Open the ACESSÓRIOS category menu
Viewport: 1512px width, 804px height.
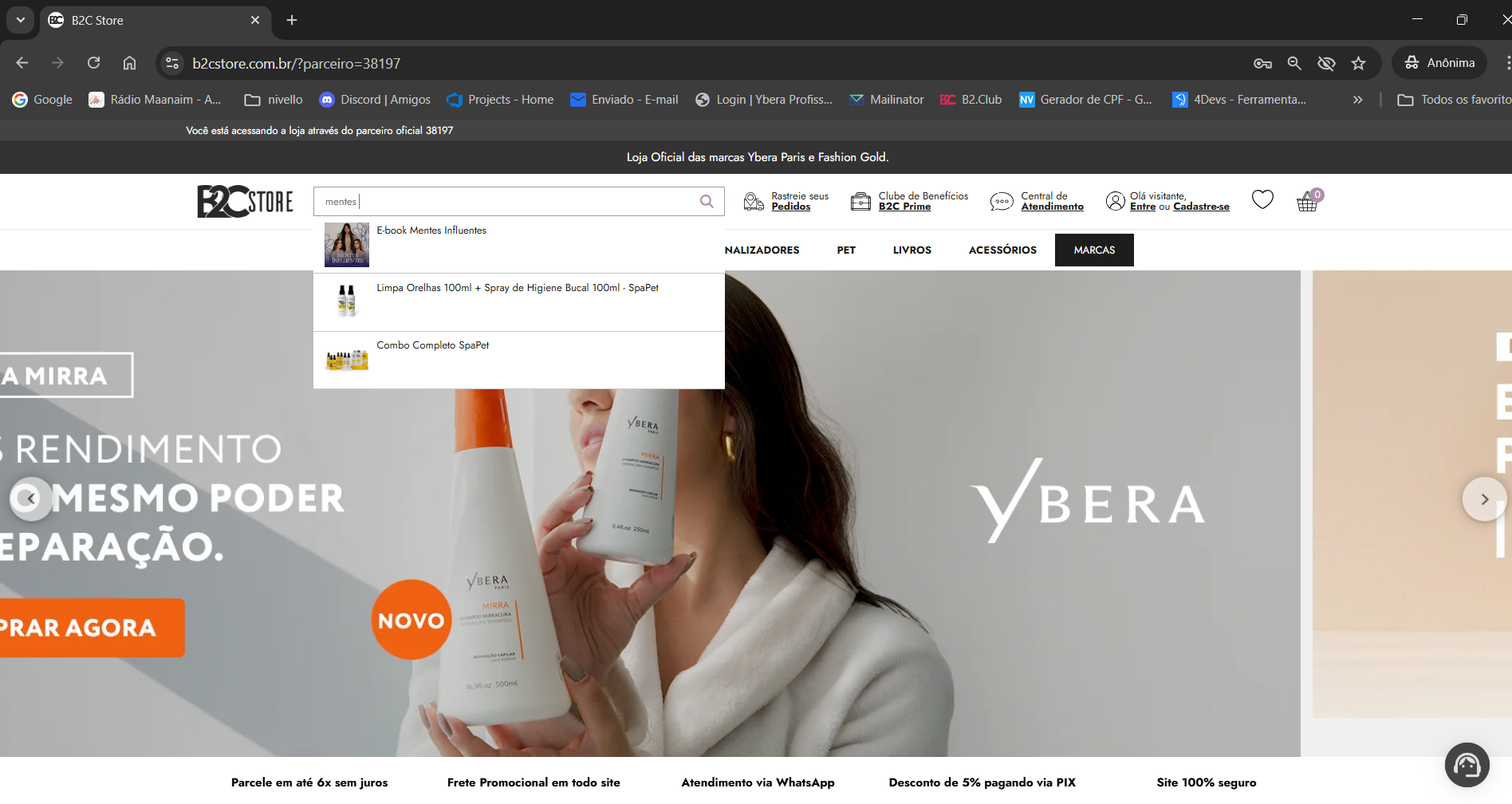(x=1002, y=250)
